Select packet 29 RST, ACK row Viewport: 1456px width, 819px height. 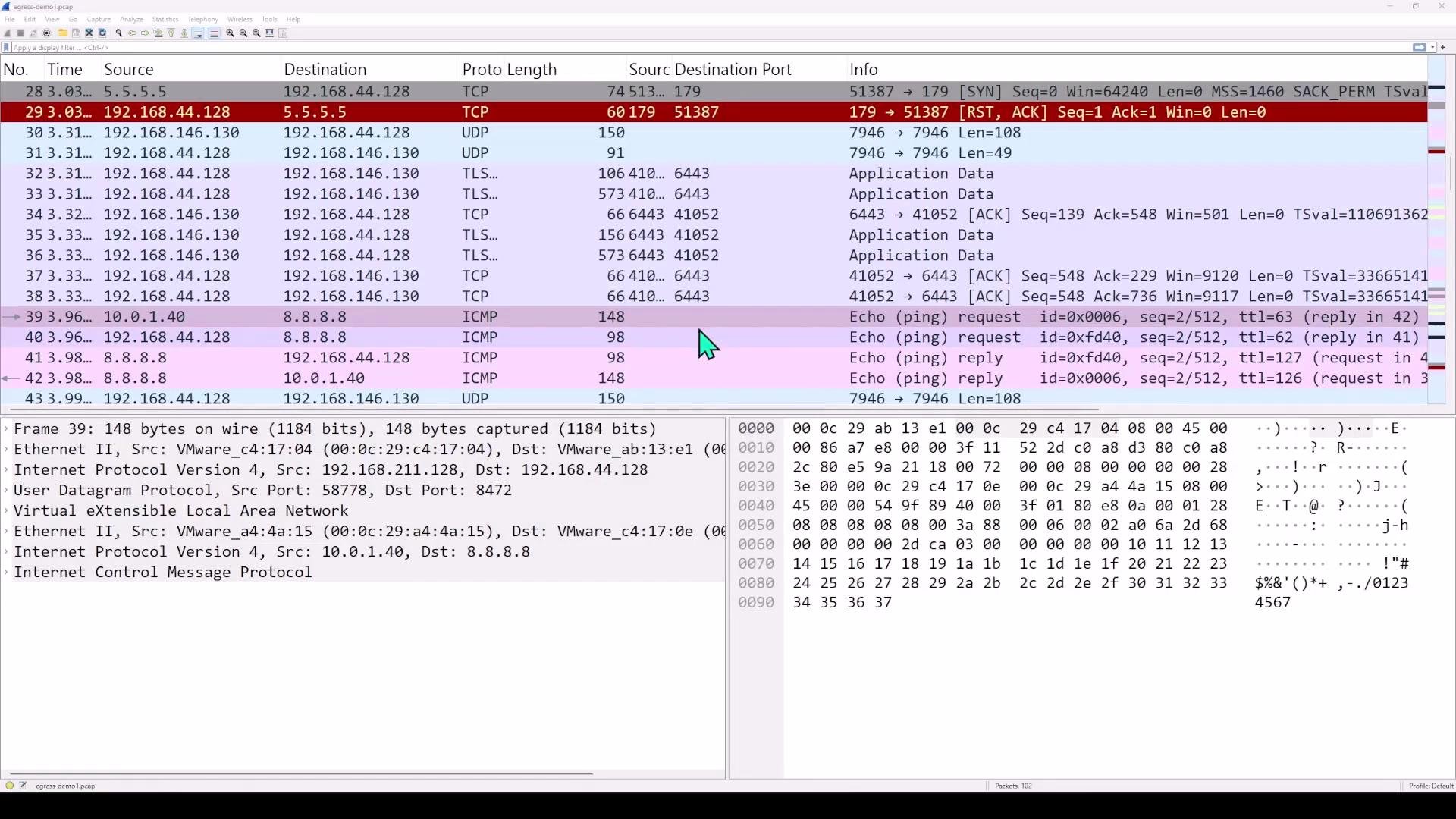(x=714, y=112)
